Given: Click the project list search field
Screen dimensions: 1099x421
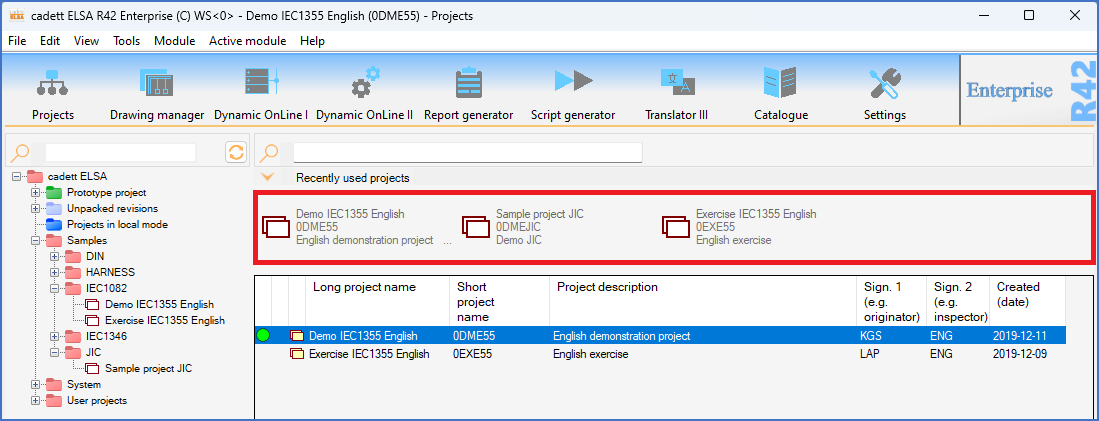Looking at the screenshot, I should (467, 152).
